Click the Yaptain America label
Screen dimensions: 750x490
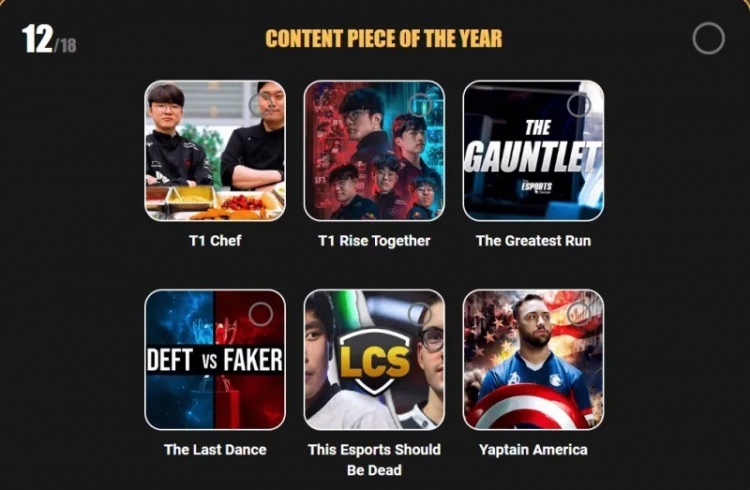533,450
